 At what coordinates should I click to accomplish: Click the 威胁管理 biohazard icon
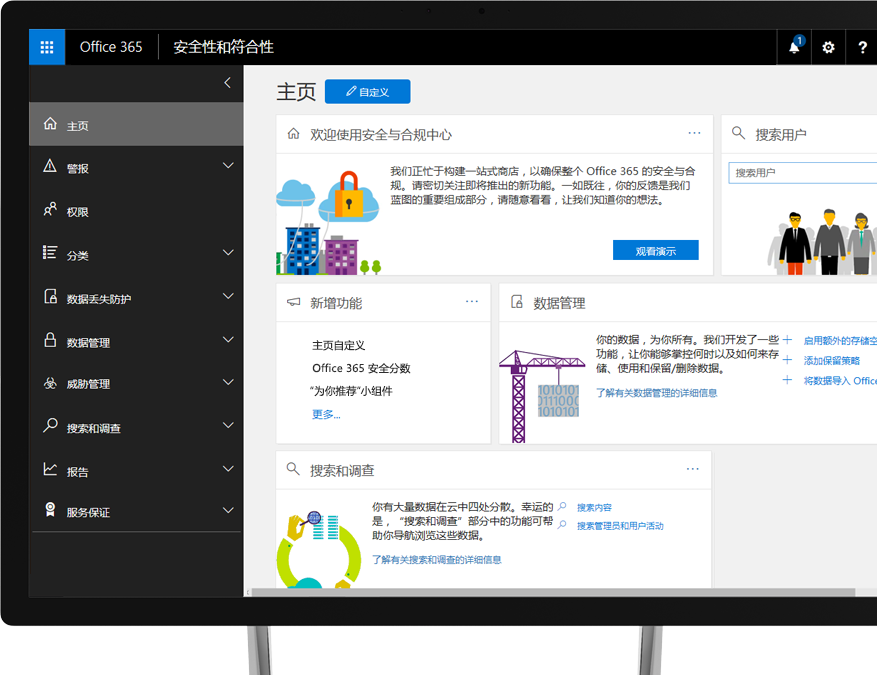pos(50,384)
